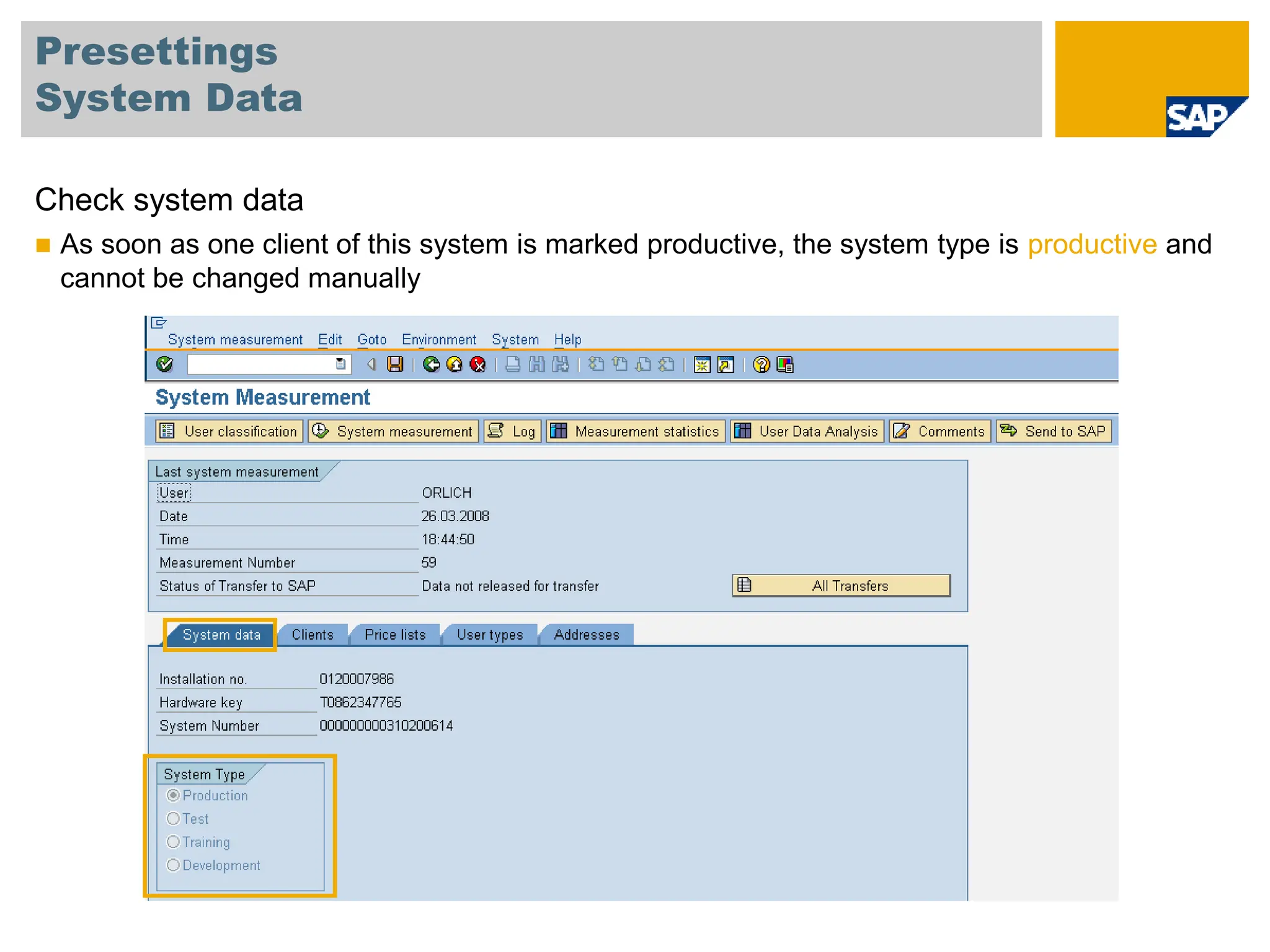Click the status text Data not released for transfer

(510, 586)
